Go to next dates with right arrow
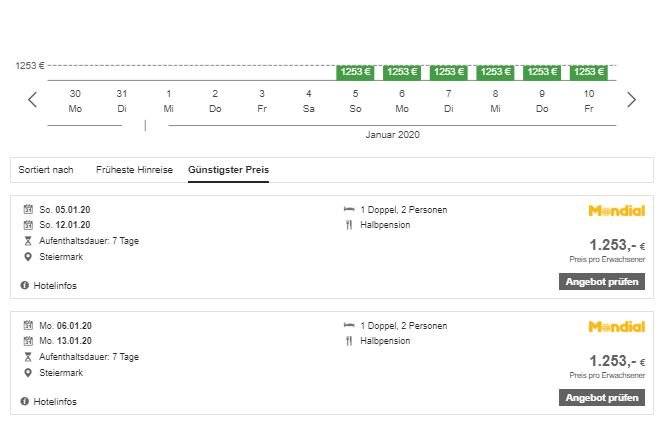This screenshot has height=422, width=665. [x=631, y=100]
